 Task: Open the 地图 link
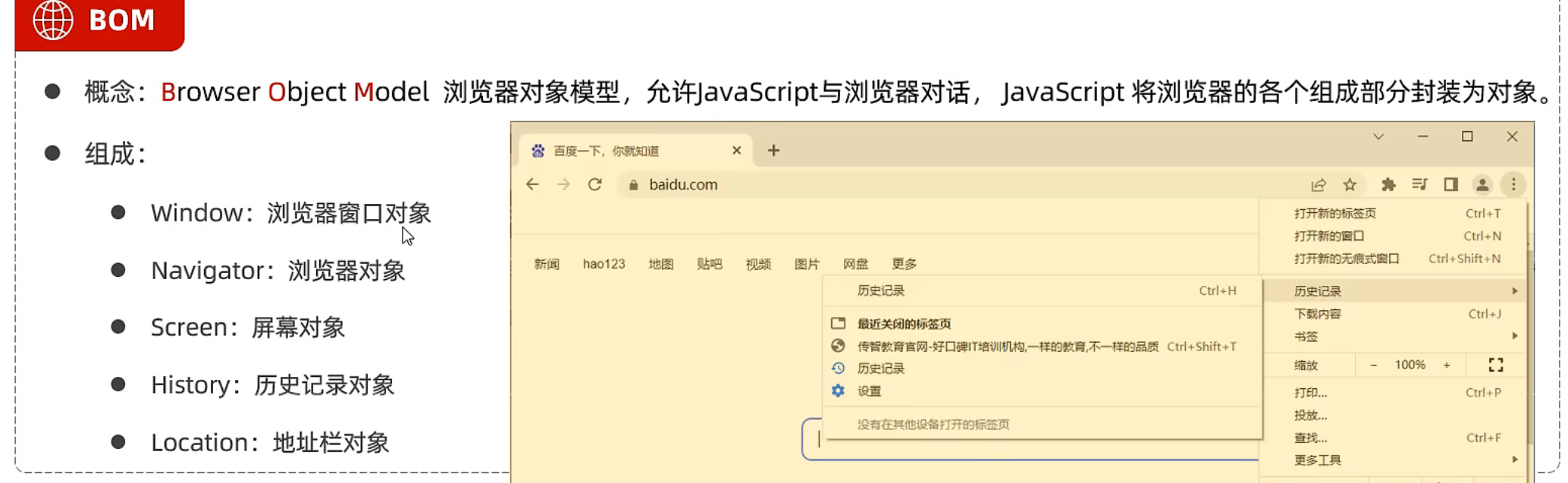661,264
